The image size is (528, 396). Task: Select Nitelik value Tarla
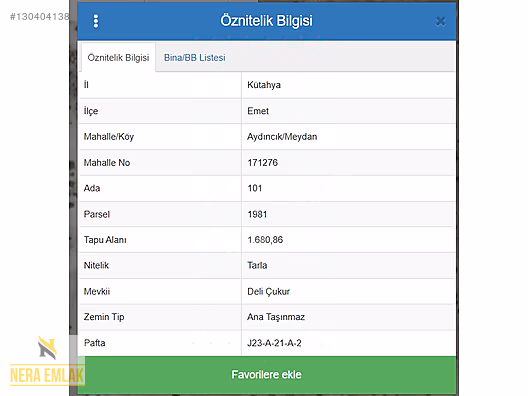tap(257, 265)
